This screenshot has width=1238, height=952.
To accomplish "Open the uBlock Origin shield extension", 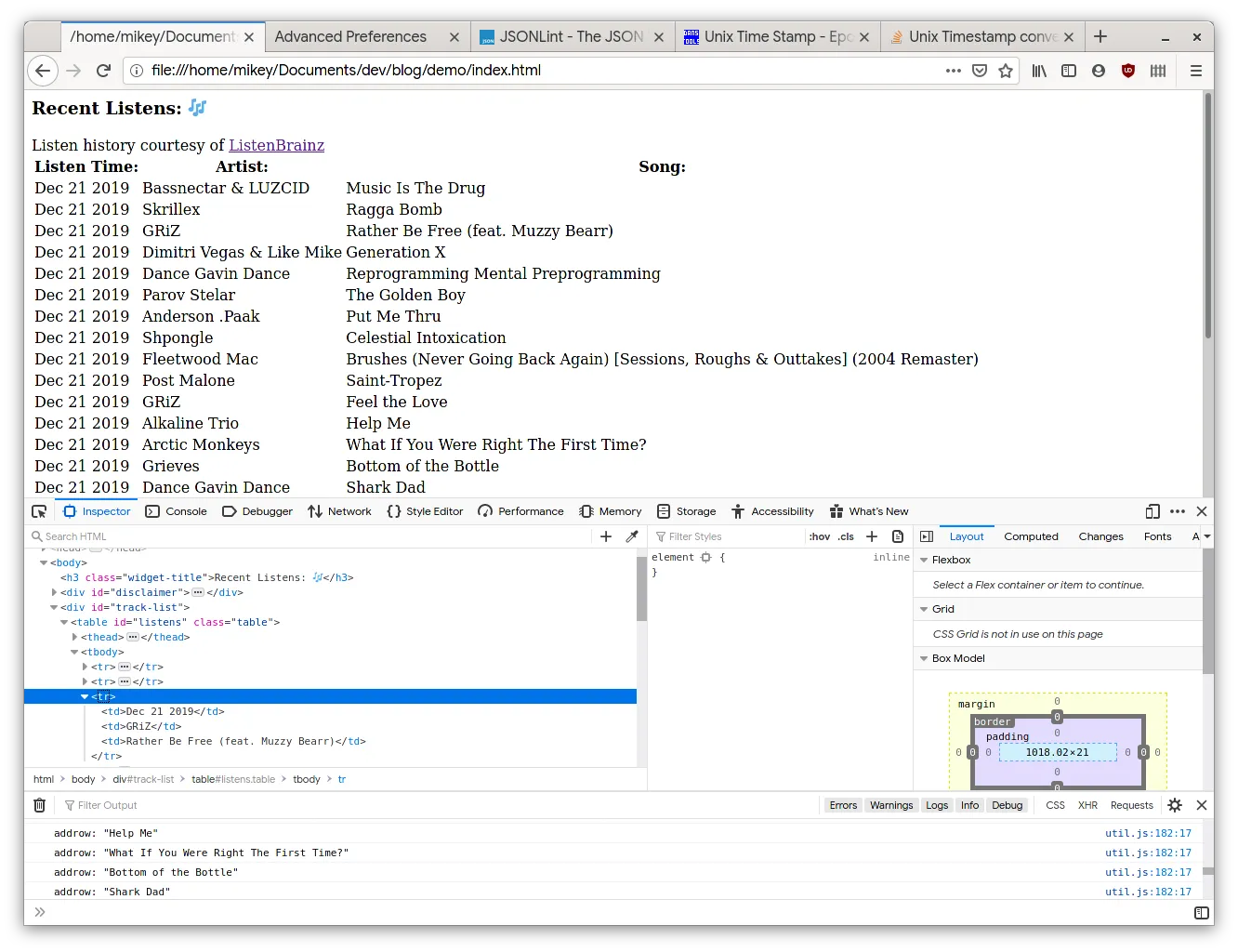I will click(1128, 71).
